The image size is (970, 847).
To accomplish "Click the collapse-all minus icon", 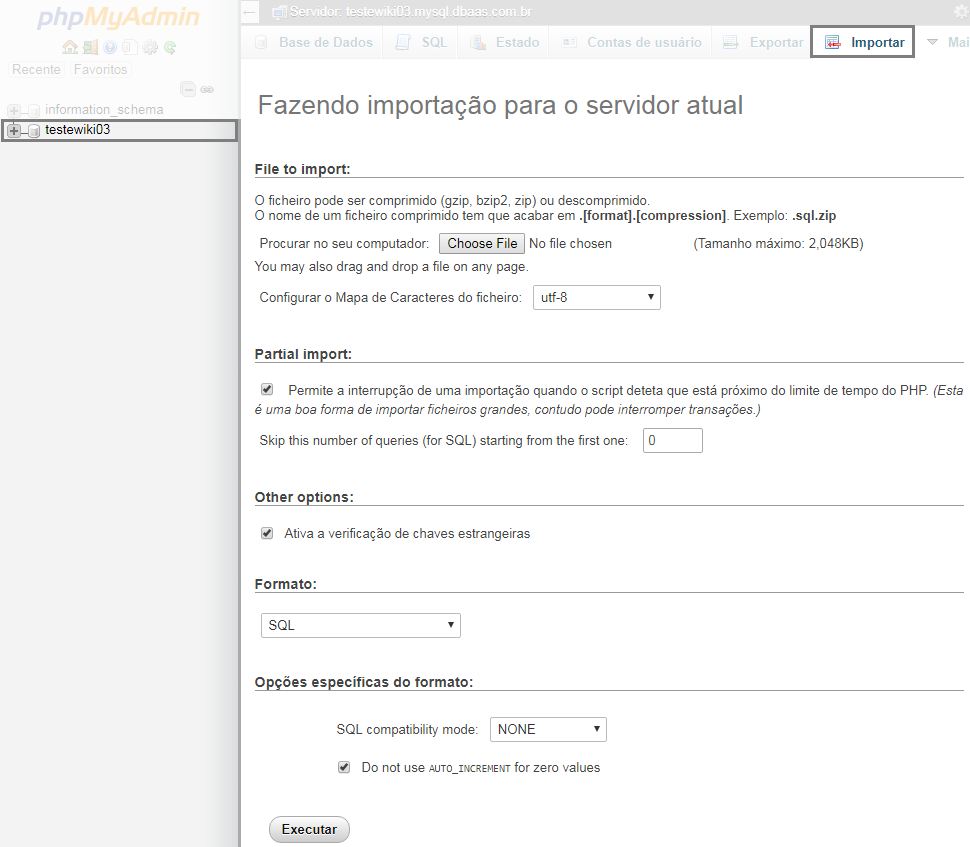I will (x=188, y=90).
